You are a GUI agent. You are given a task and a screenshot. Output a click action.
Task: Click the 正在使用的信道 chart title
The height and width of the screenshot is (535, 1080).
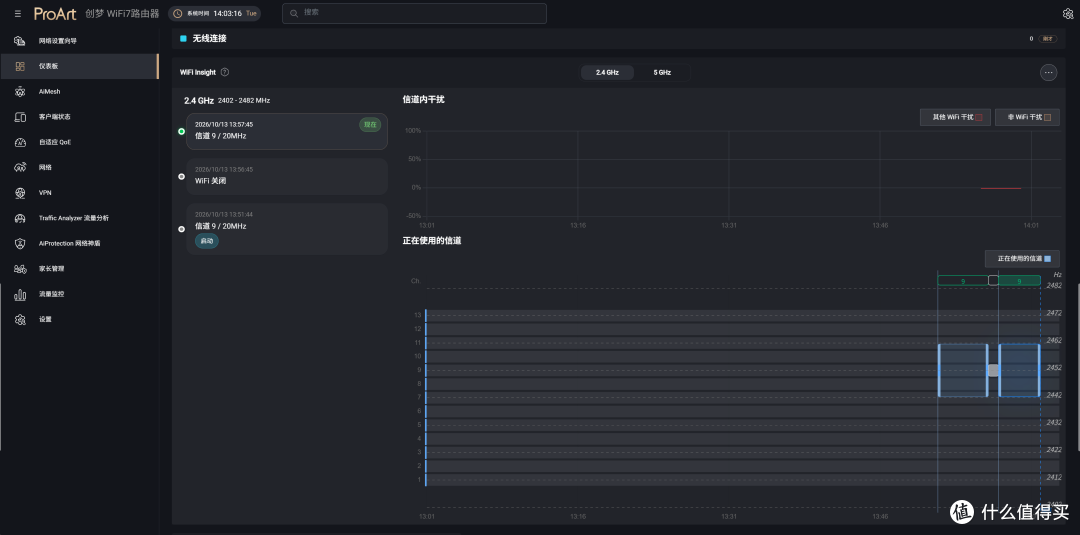point(432,241)
